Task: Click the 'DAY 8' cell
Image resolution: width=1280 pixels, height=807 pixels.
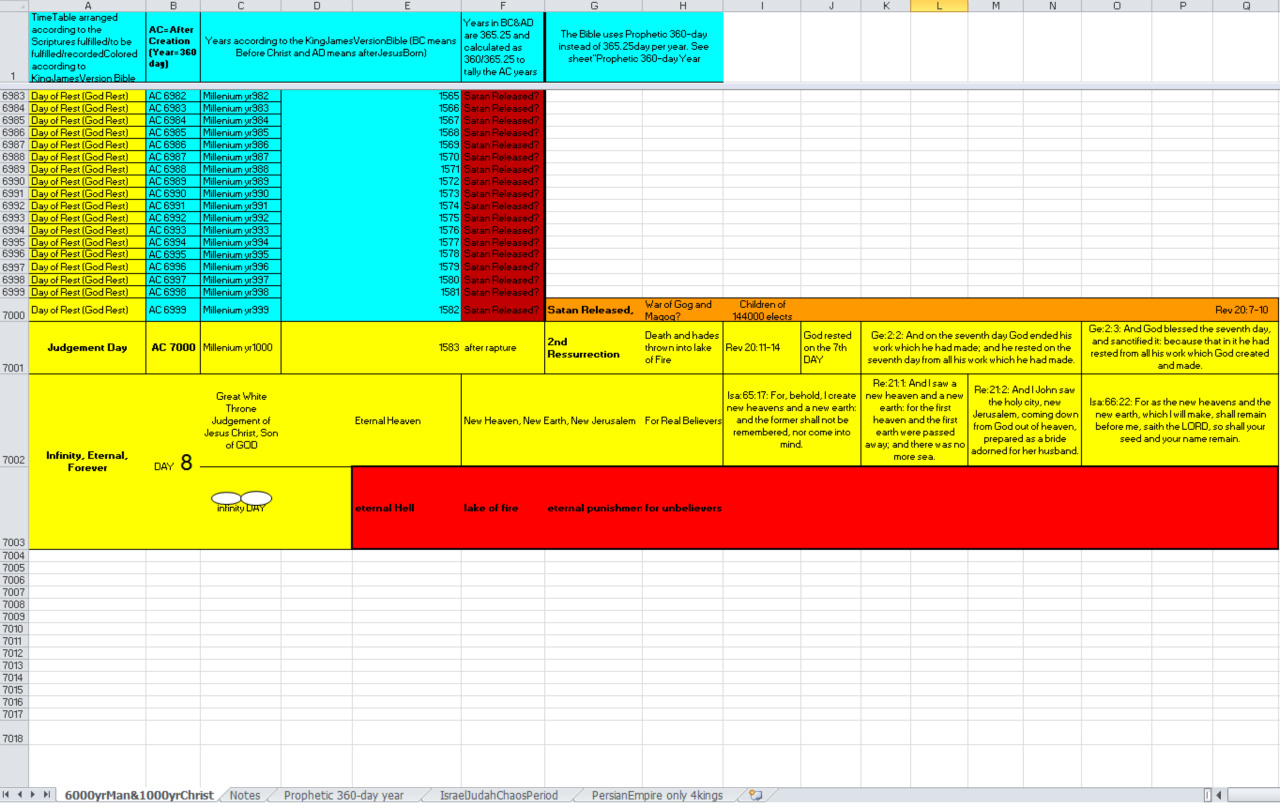Action: [x=173, y=463]
